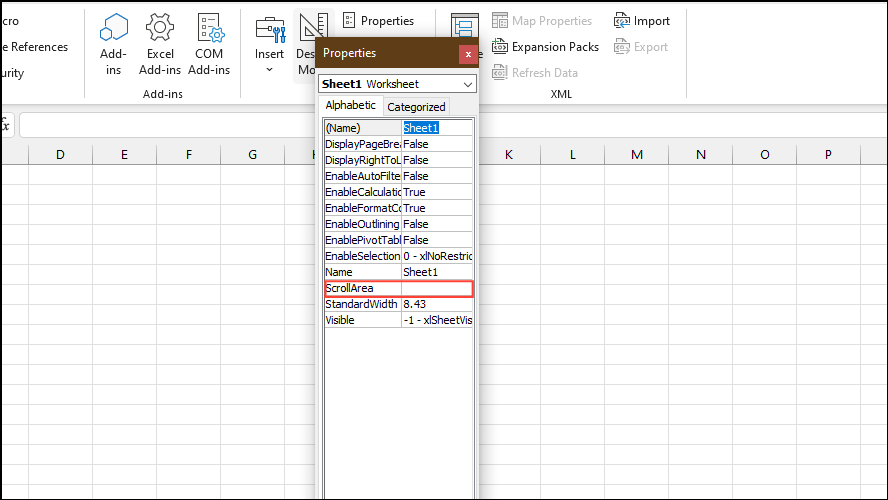Screen dimensions: 888x500
Task: Open Excel Add-ins
Action: pyautogui.click(x=160, y=44)
